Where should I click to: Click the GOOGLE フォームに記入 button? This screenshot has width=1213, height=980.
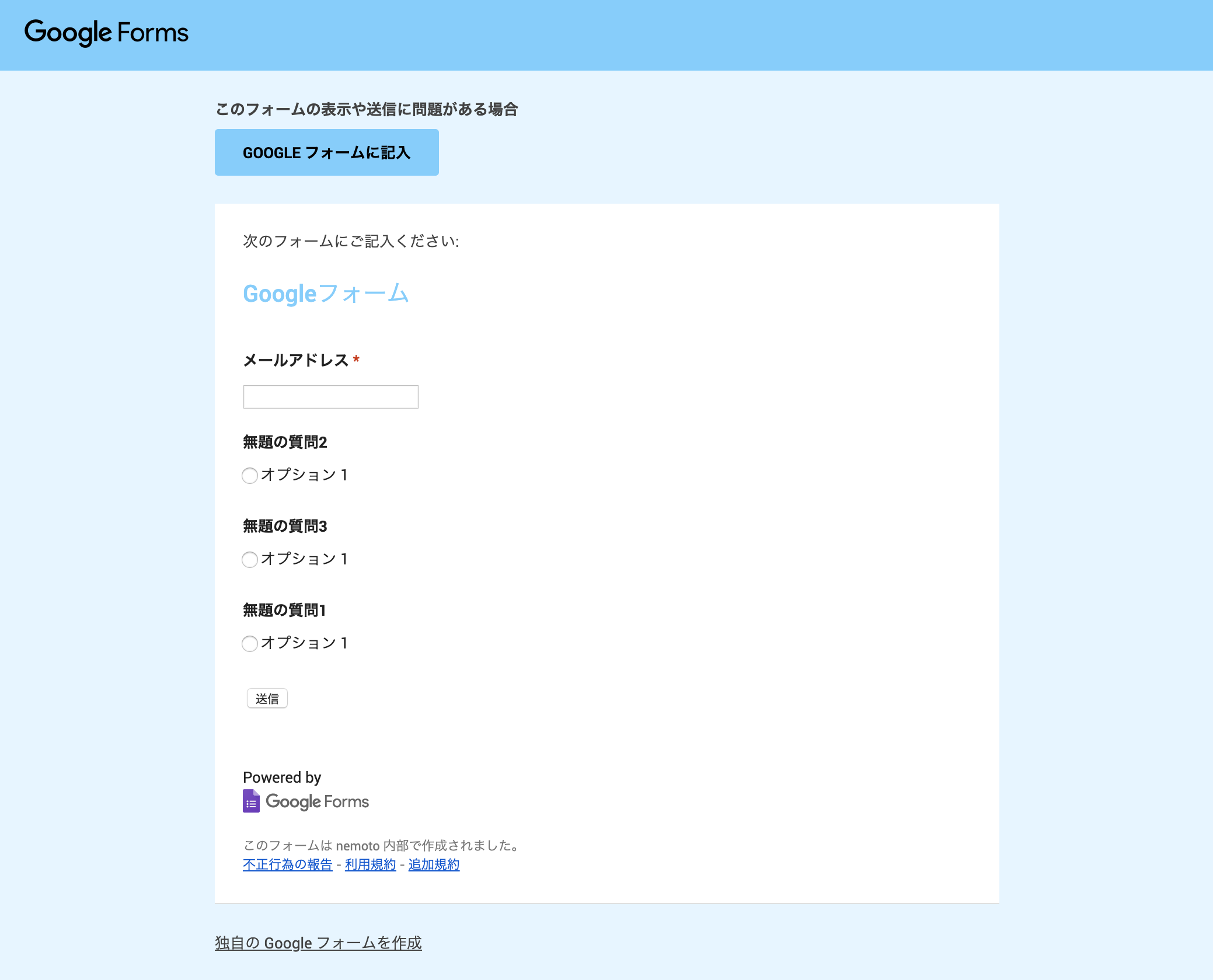[x=327, y=152]
